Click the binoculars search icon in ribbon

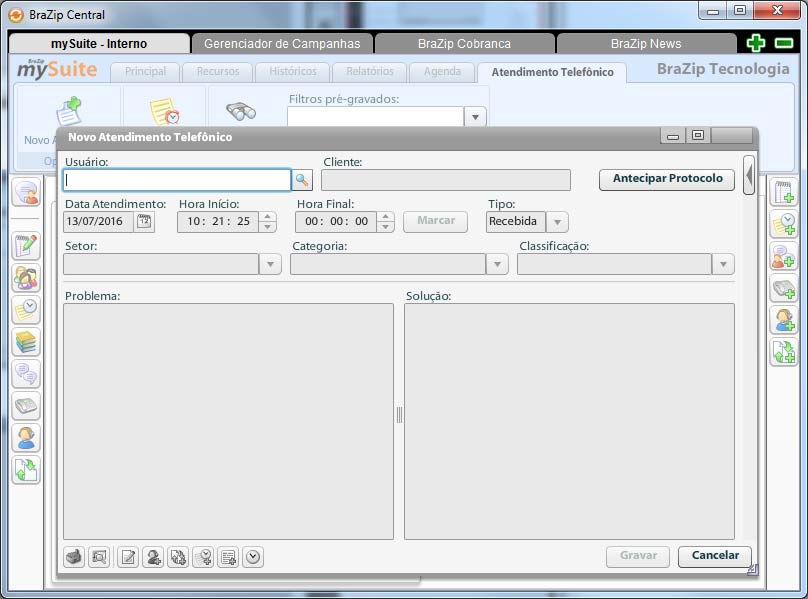click(x=241, y=111)
